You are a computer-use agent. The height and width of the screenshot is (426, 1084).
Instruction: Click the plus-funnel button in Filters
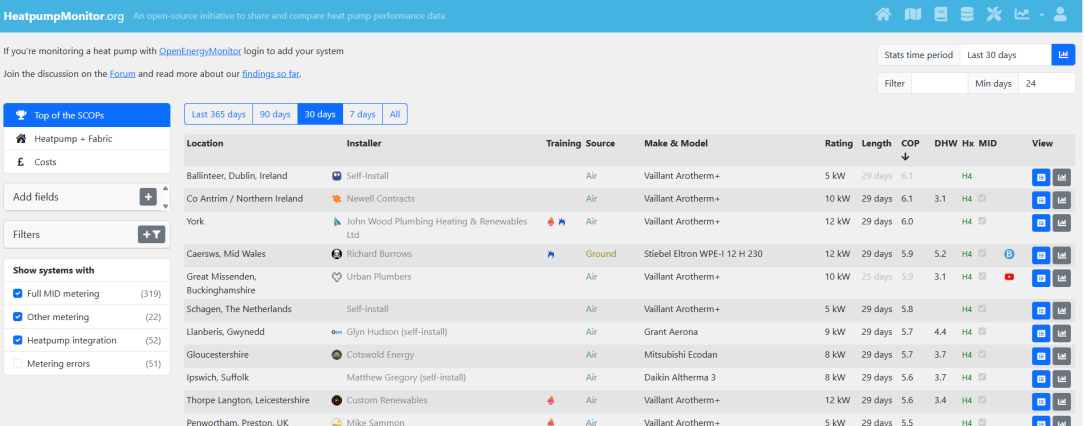(x=151, y=234)
